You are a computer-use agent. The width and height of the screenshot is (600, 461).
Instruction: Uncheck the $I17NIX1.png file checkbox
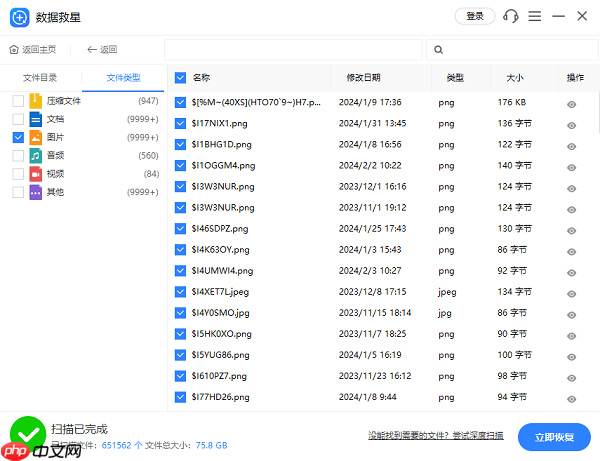pyautogui.click(x=180, y=123)
